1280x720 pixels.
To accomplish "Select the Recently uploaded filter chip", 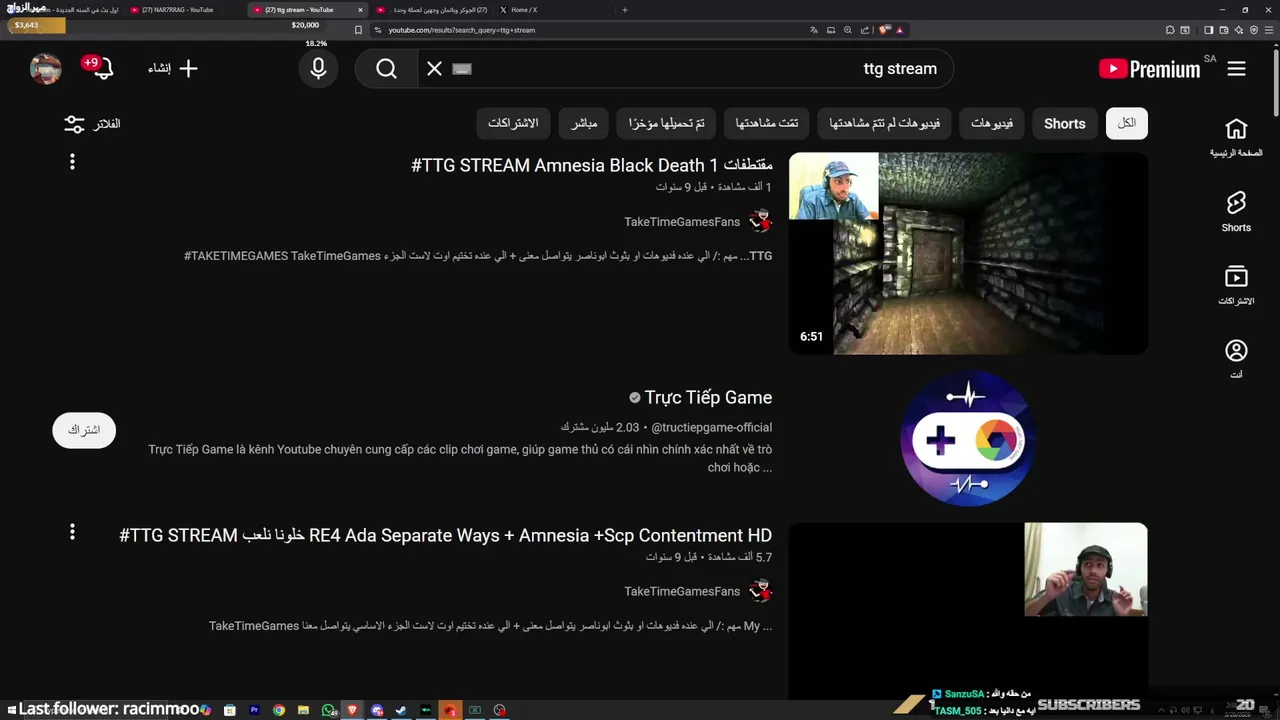I will pos(667,124).
